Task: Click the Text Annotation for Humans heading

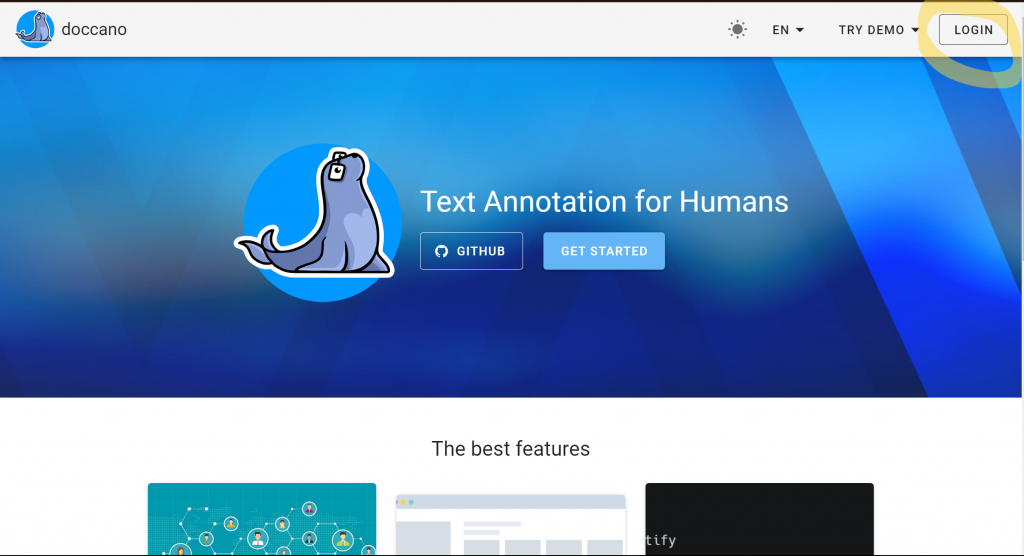Action: (604, 201)
